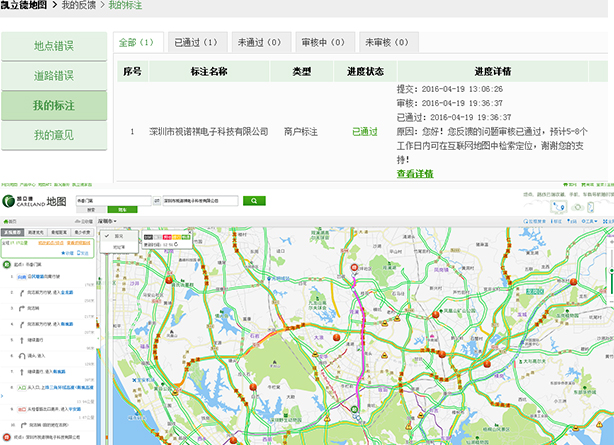Click the star favorite link in route summary

point(67,253)
